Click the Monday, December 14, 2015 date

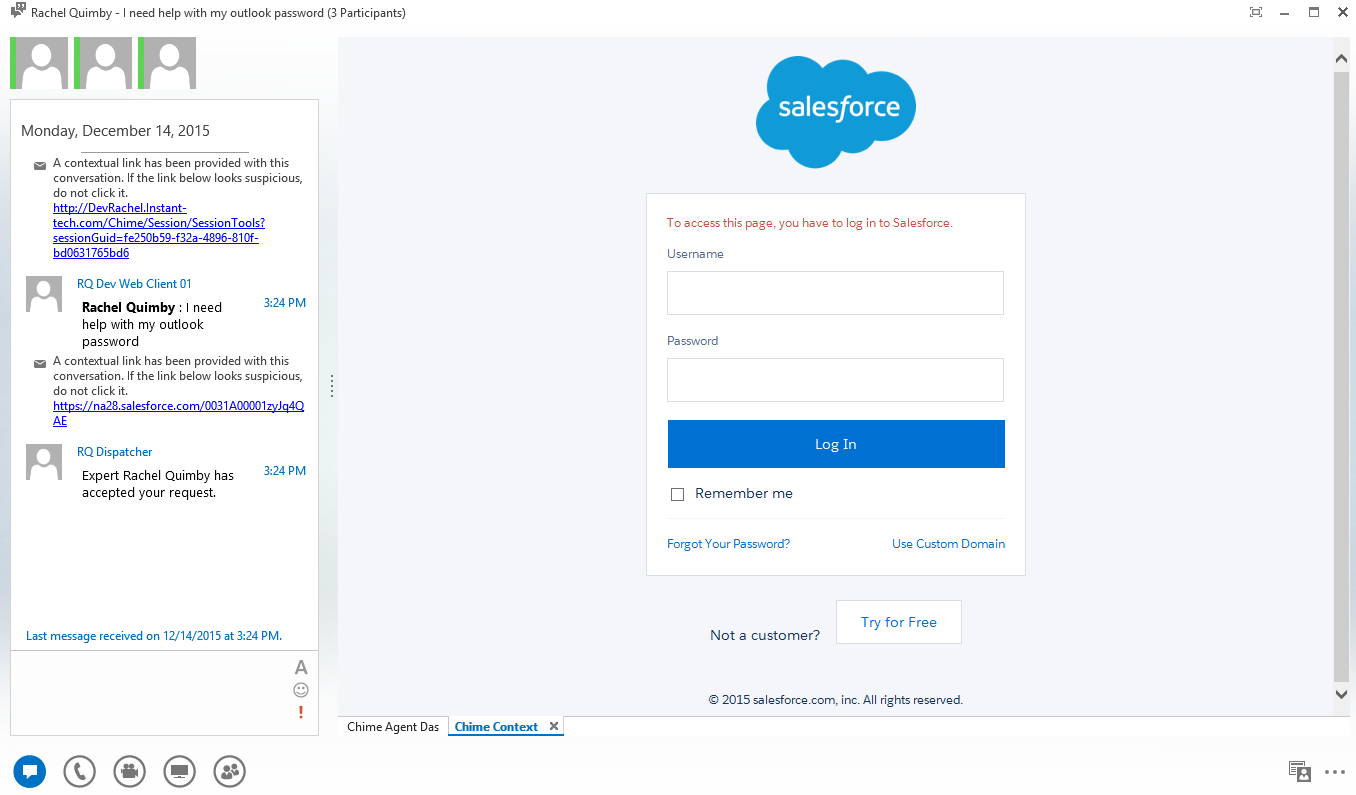point(116,131)
